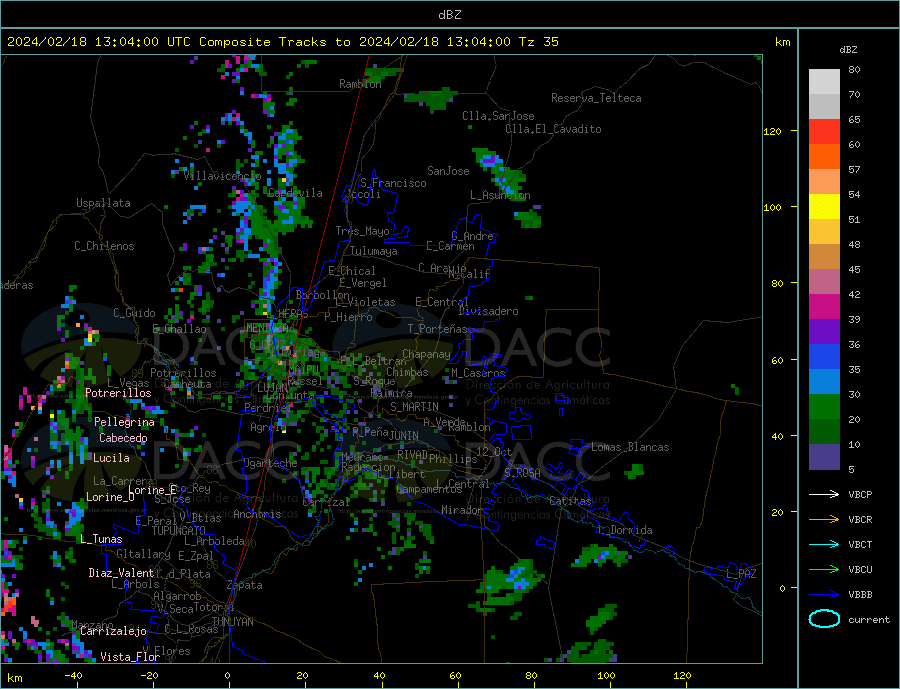Click the white Pellegrina label

[x=124, y=422]
